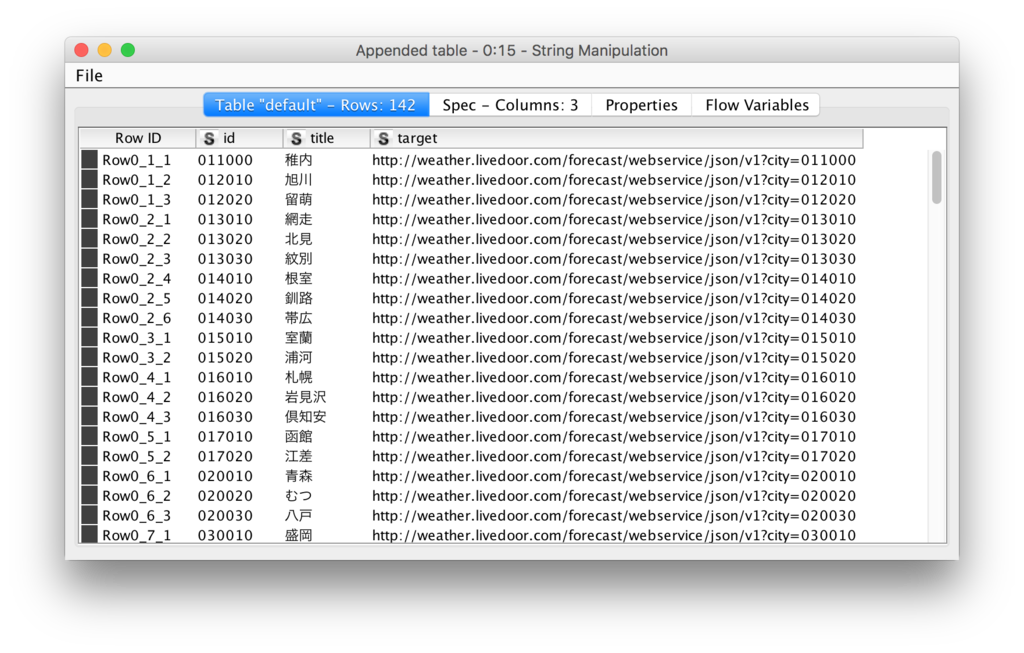Screen dimensions: 1024x653
Task: Click title cell 釧路
Action: click(298, 298)
